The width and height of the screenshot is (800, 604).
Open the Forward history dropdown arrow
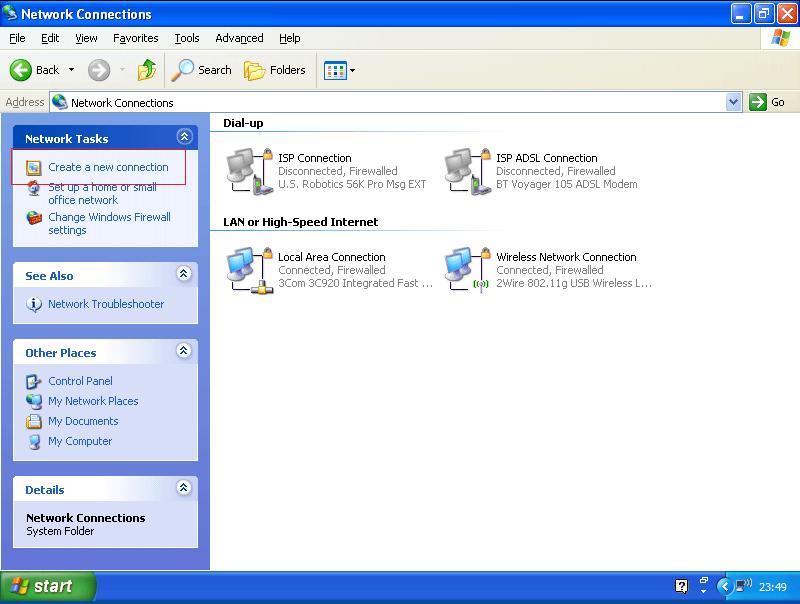[x=122, y=70]
